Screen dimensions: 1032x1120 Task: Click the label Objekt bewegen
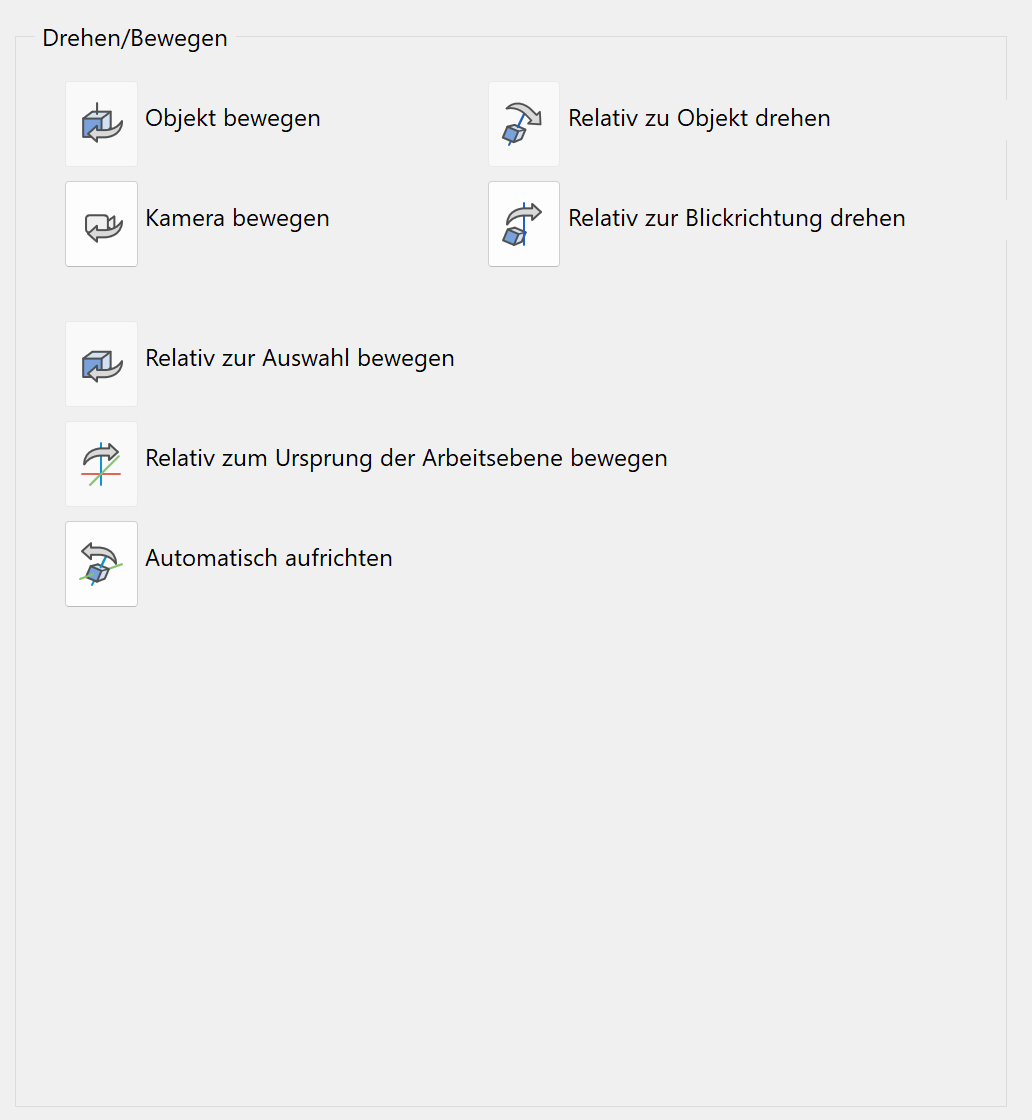point(232,118)
